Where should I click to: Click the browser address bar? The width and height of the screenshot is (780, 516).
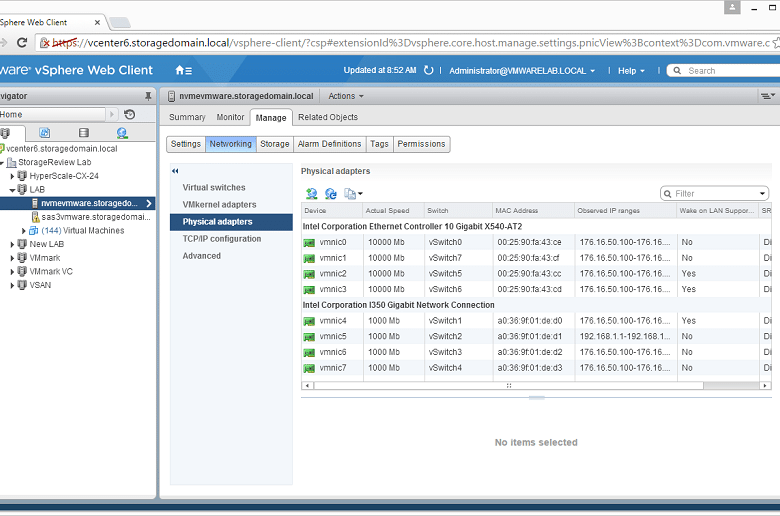[x=403, y=43]
